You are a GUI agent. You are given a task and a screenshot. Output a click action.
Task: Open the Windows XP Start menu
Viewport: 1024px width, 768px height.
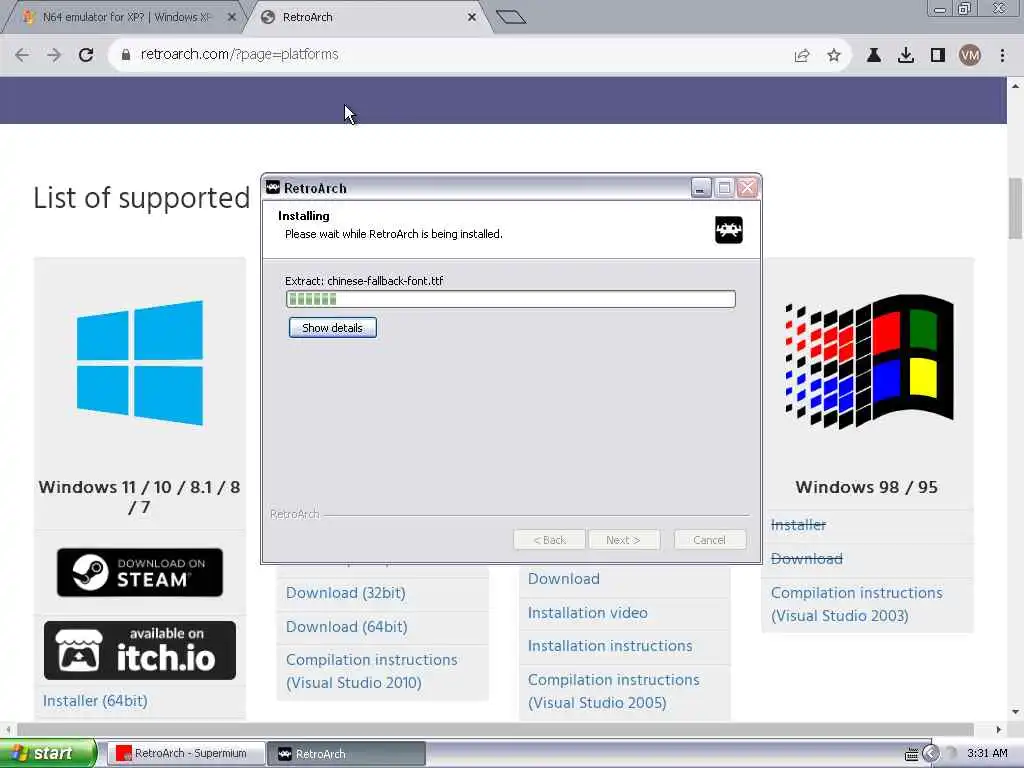point(48,754)
